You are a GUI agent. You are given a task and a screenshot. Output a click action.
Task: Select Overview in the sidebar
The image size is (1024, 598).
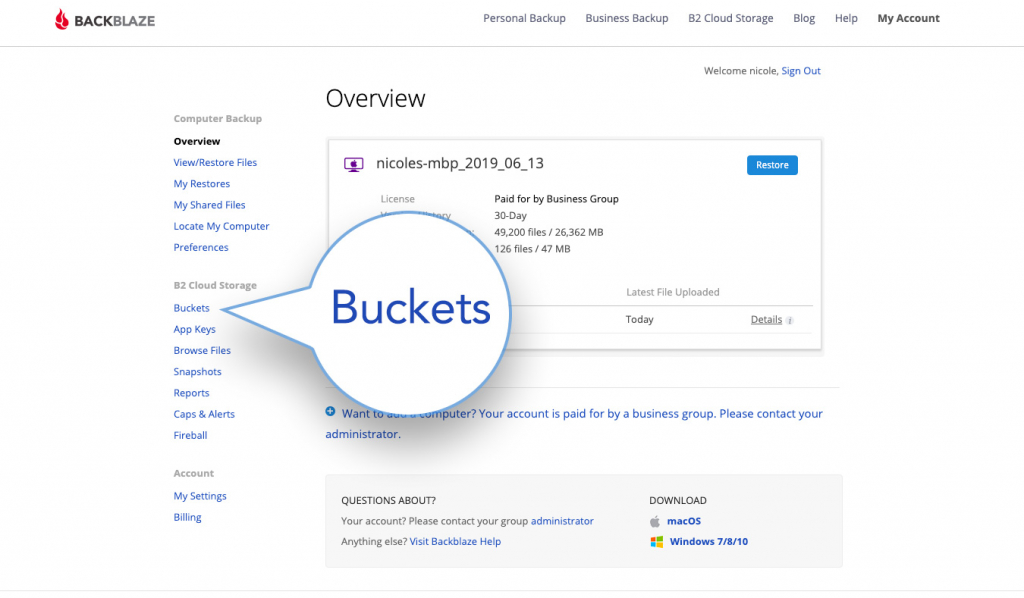tap(197, 141)
